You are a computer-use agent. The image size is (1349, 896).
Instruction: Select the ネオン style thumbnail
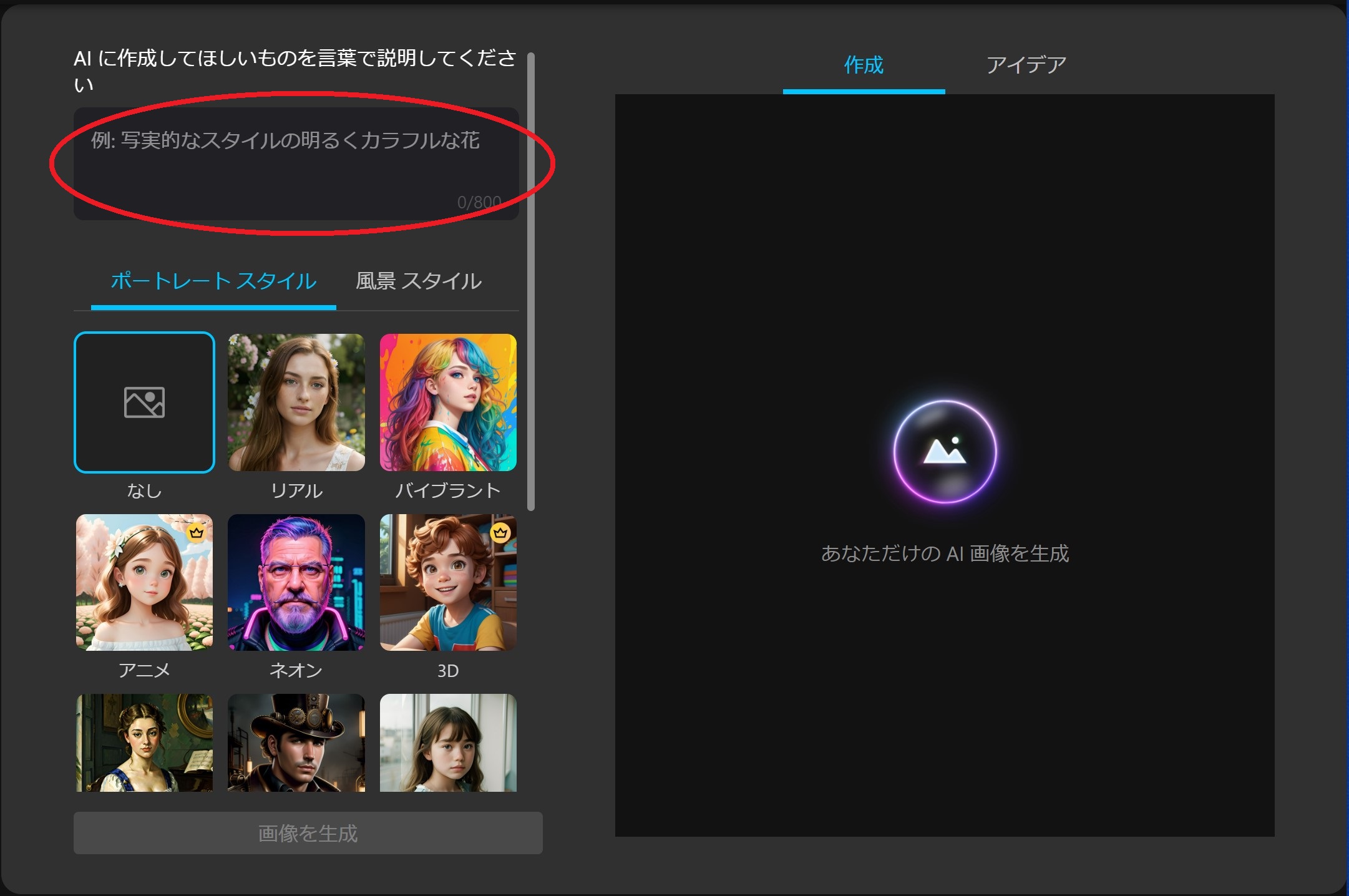click(296, 582)
